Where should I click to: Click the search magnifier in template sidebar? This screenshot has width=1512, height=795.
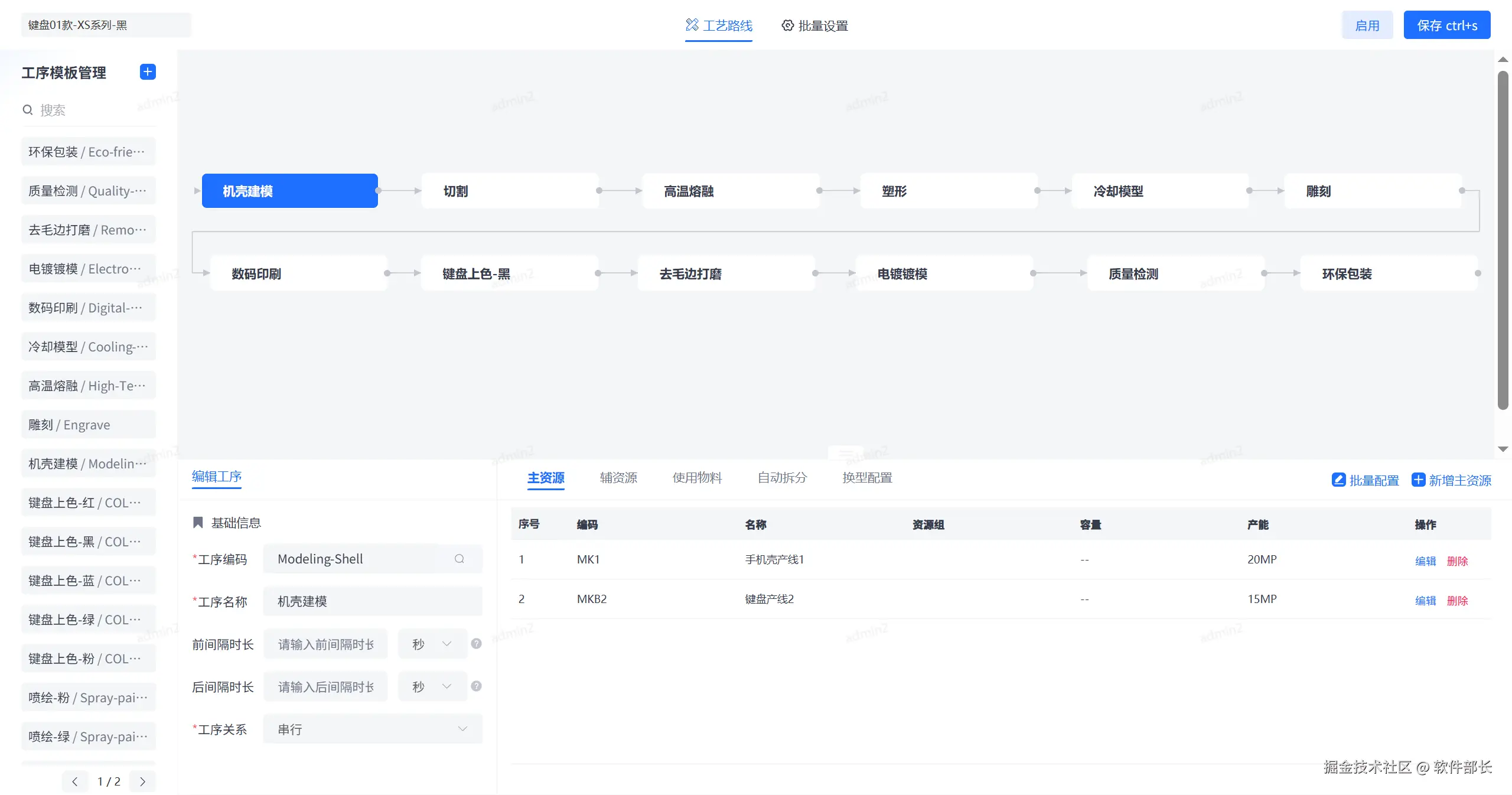tap(28, 110)
